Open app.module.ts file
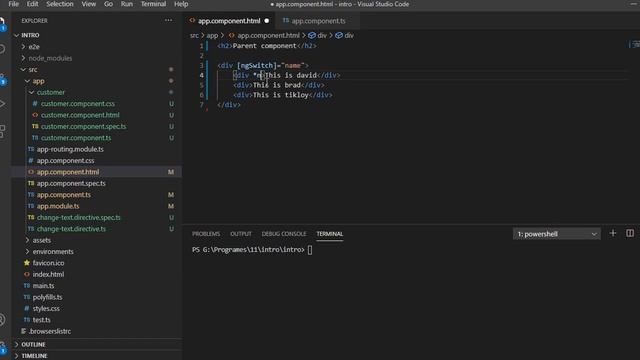This screenshot has height=360, width=640. click(x=58, y=207)
